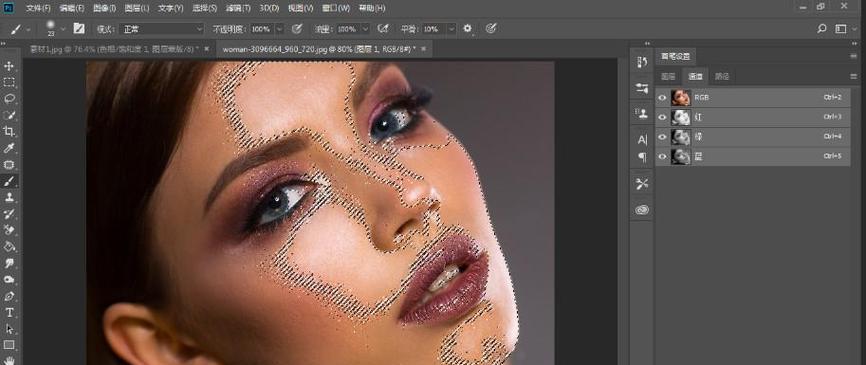Screen dimensions: 866x365
Task: Toggle the brush settings panel button
Action: pyautogui.click(x=79, y=29)
